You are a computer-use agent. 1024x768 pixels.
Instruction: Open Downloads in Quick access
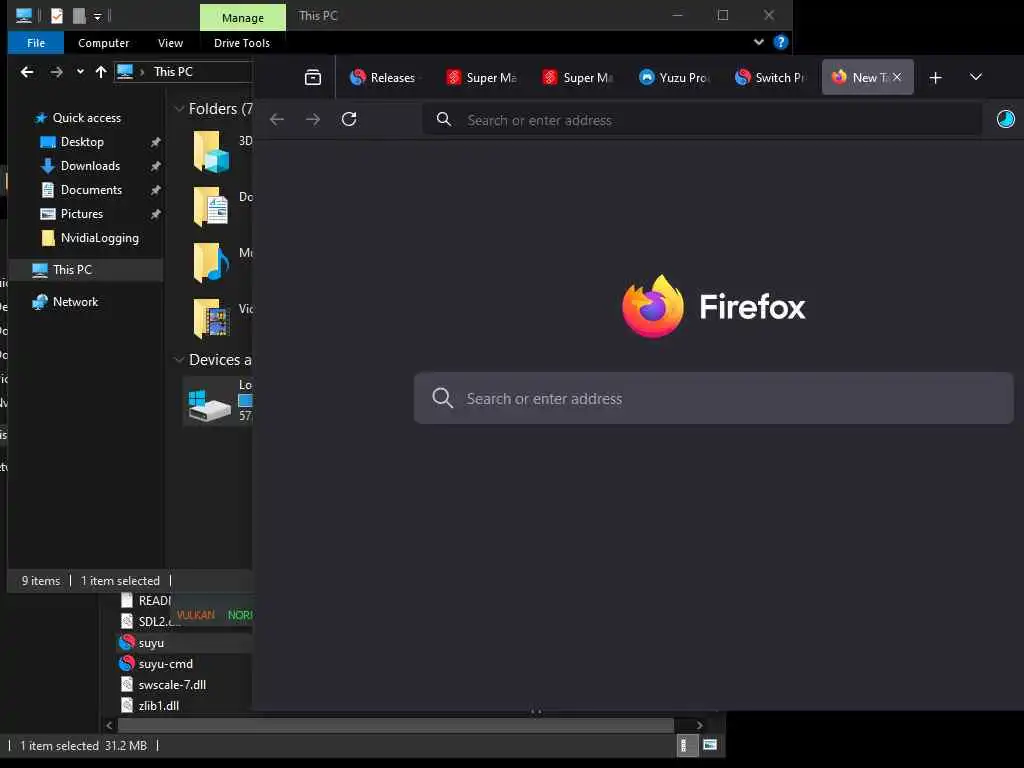point(90,166)
